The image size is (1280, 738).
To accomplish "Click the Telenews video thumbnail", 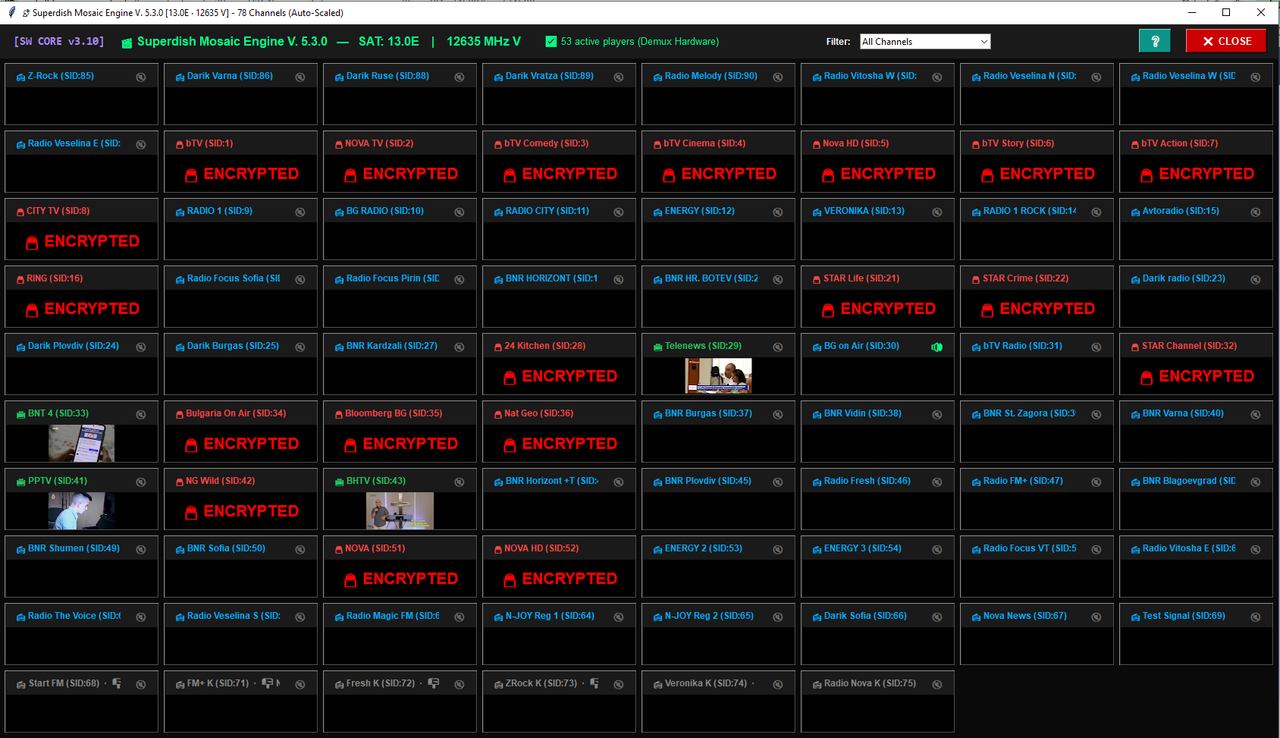I will [x=718, y=375].
